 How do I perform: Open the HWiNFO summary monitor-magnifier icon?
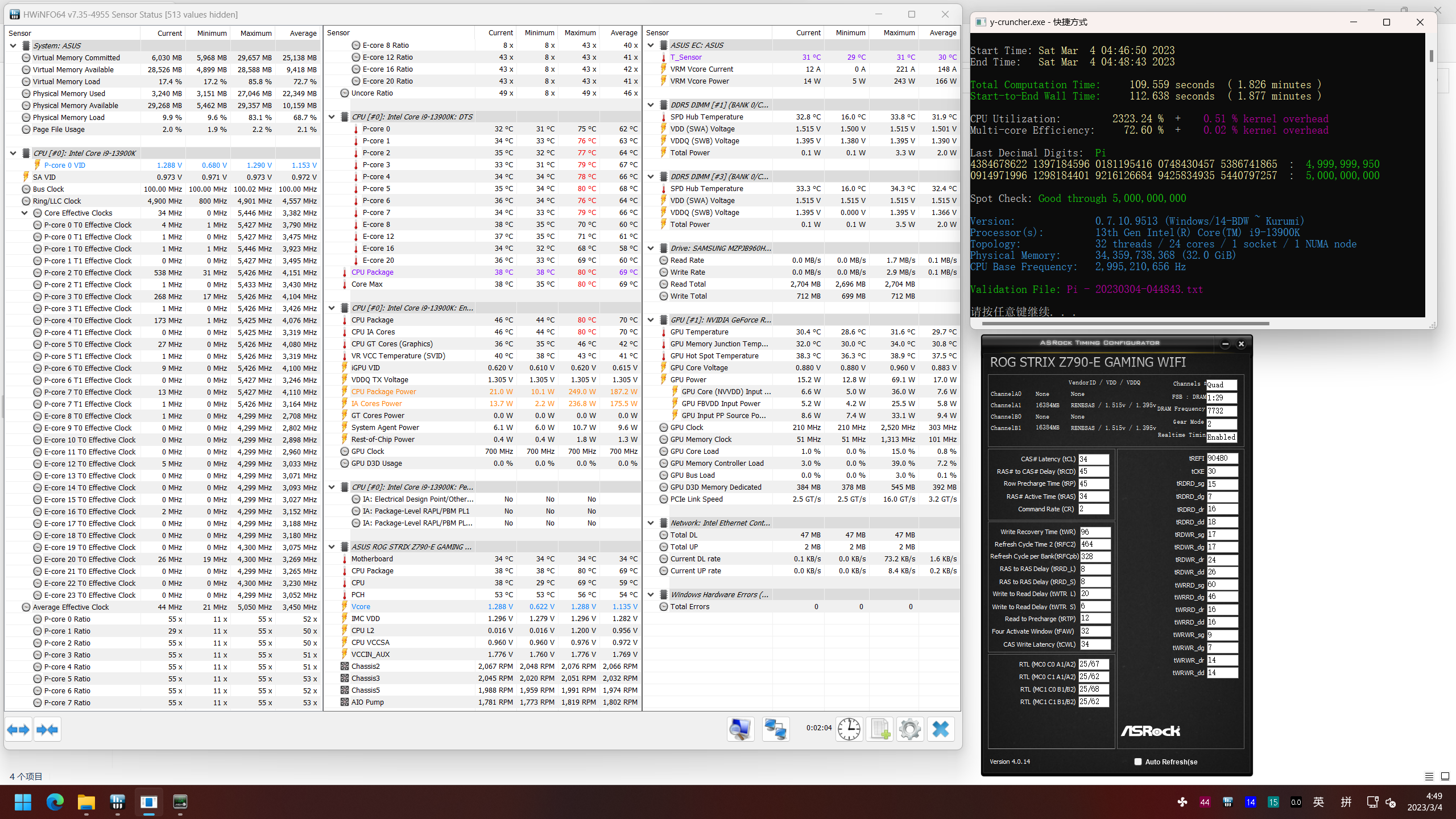[x=741, y=729]
